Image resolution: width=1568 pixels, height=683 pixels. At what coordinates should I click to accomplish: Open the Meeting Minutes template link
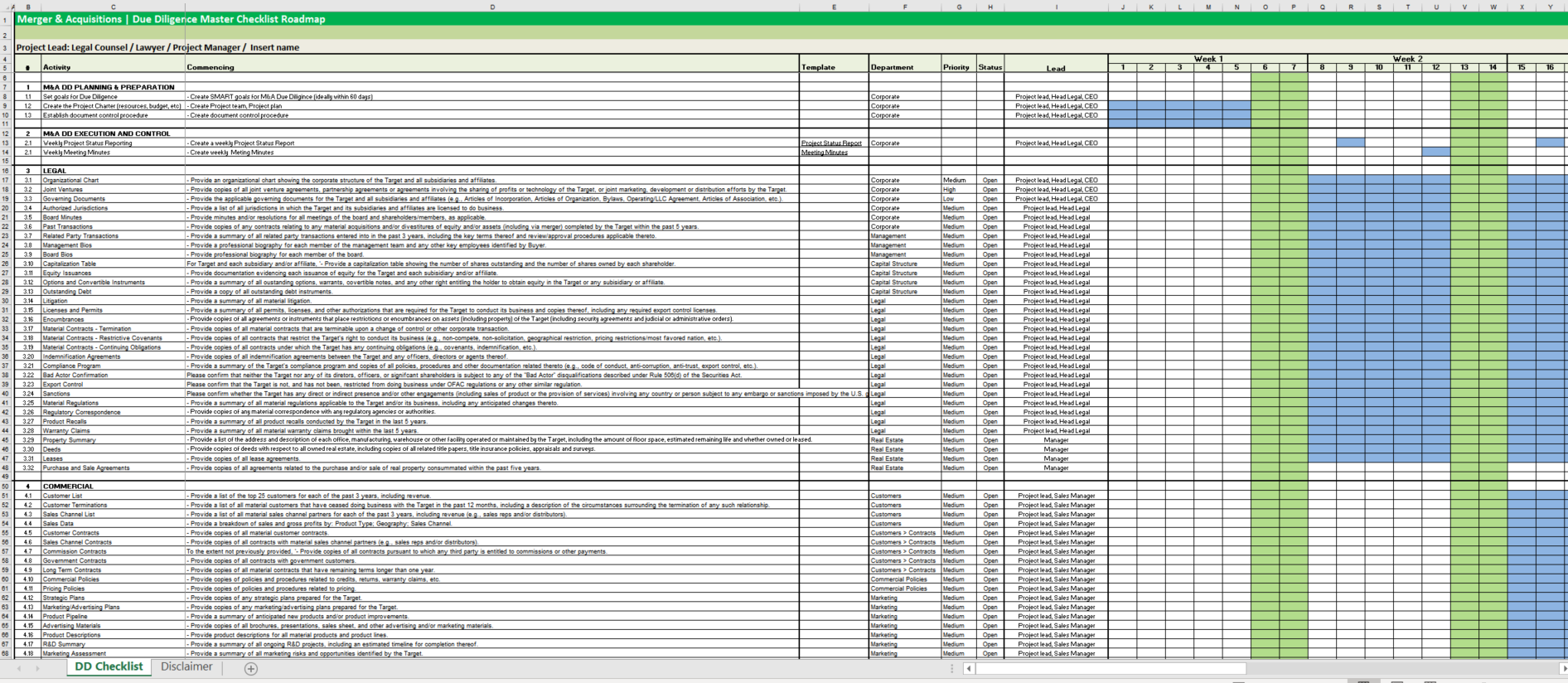pos(824,153)
